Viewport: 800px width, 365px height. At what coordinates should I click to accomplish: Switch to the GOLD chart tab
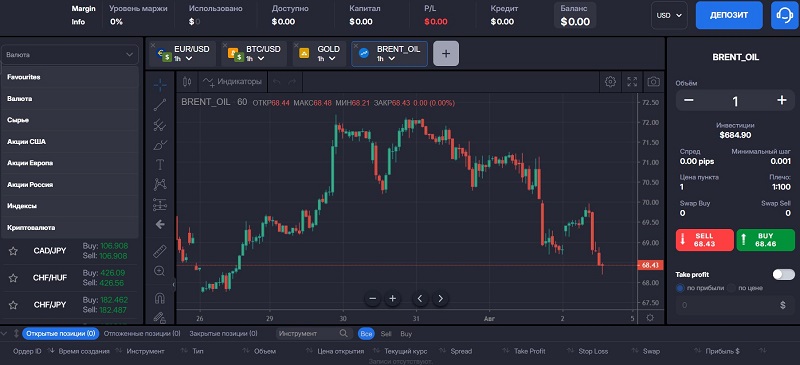click(x=319, y=54)
